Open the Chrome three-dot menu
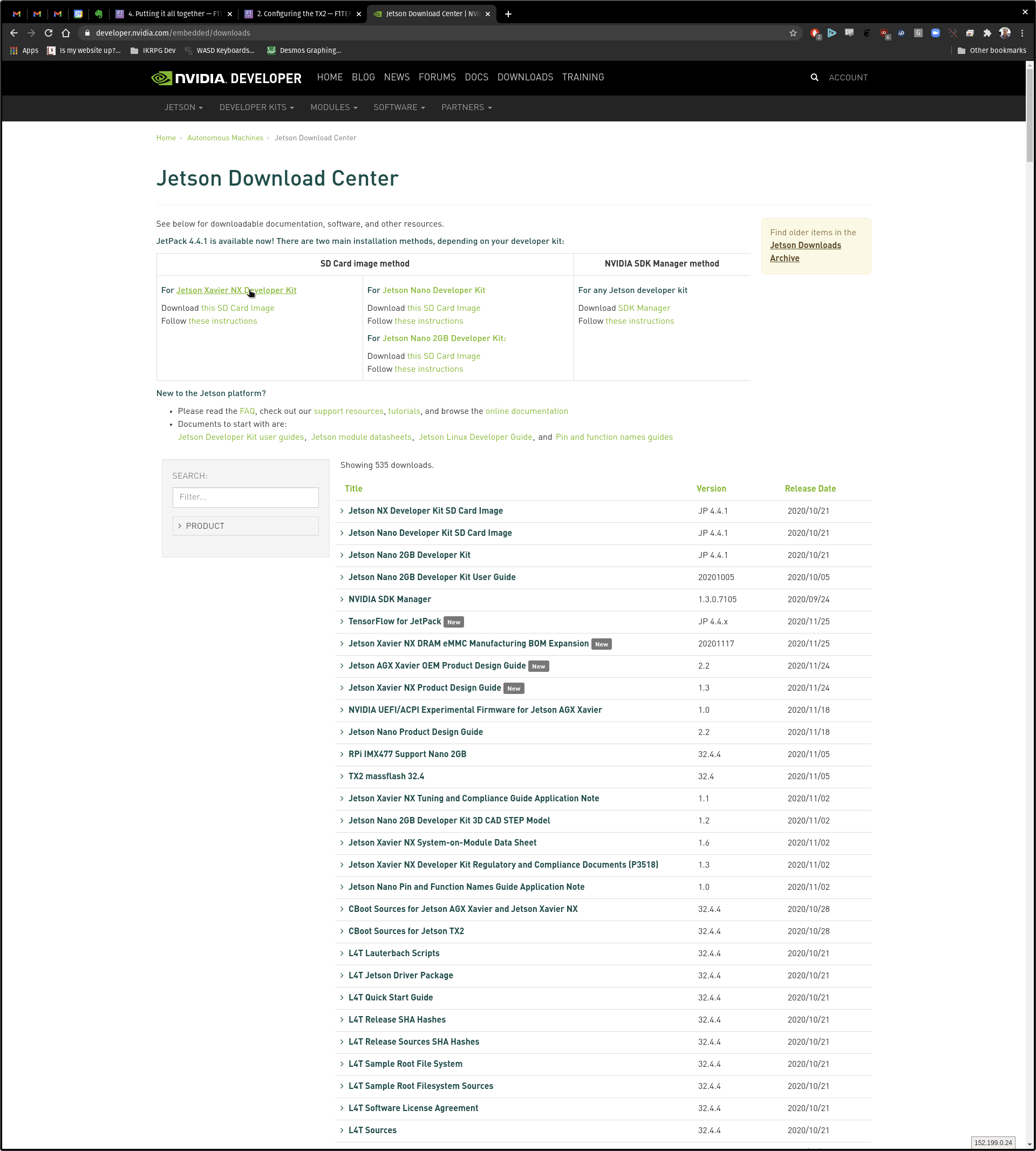The width and height of the screenshot is (1036, 1151). (1023, 33)
